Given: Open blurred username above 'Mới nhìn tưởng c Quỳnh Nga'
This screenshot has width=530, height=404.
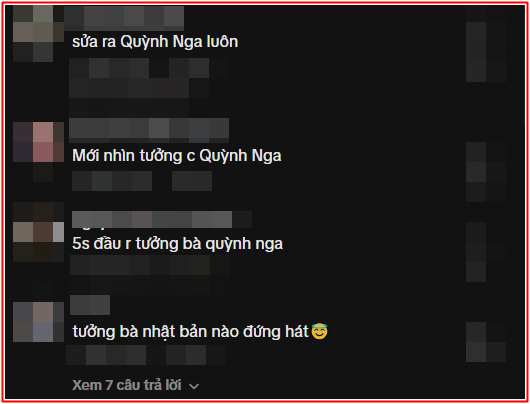Looking at the screenshot, I should (x=149, y=130).
